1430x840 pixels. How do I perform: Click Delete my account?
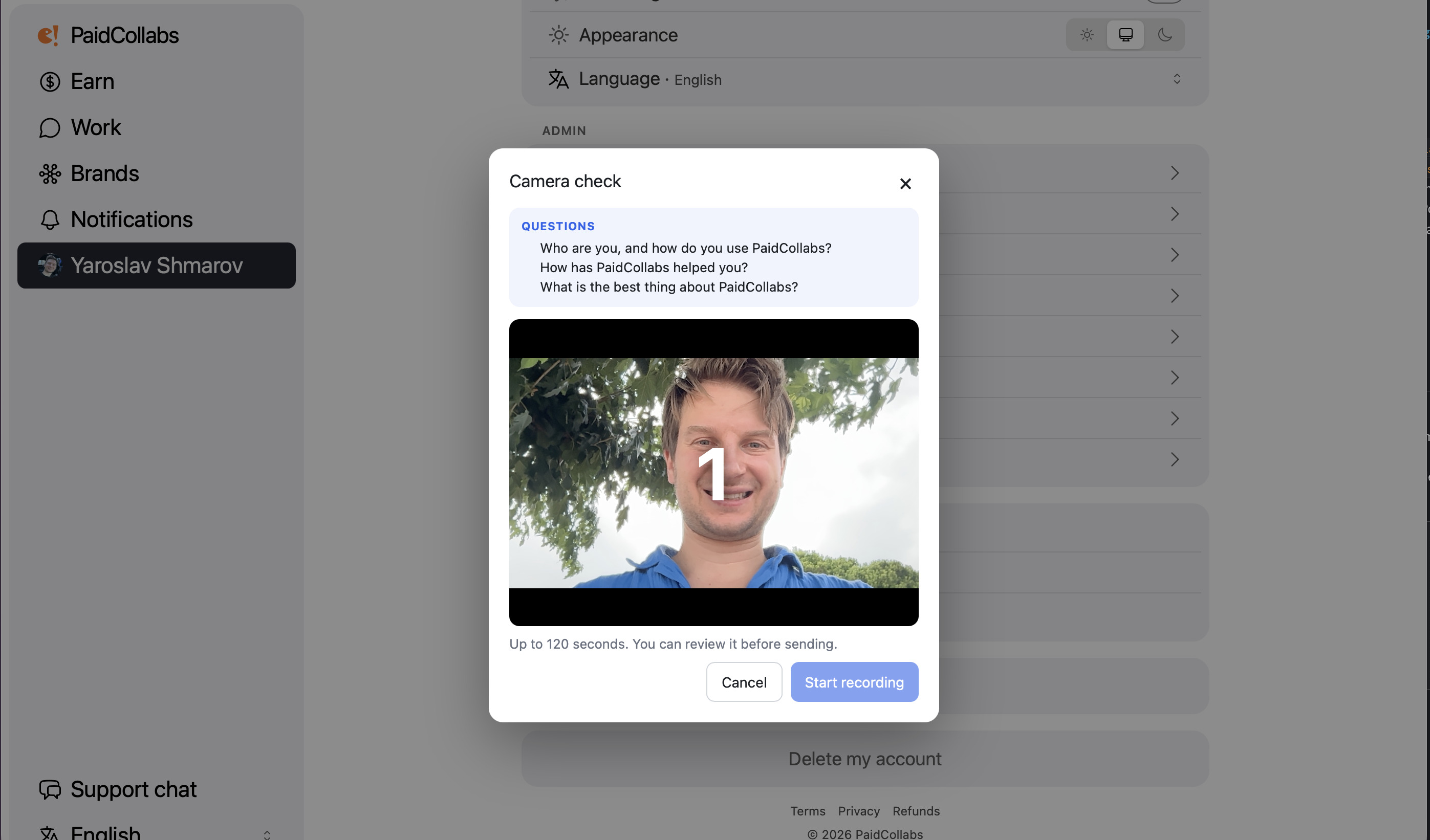(x=865, y=758)
